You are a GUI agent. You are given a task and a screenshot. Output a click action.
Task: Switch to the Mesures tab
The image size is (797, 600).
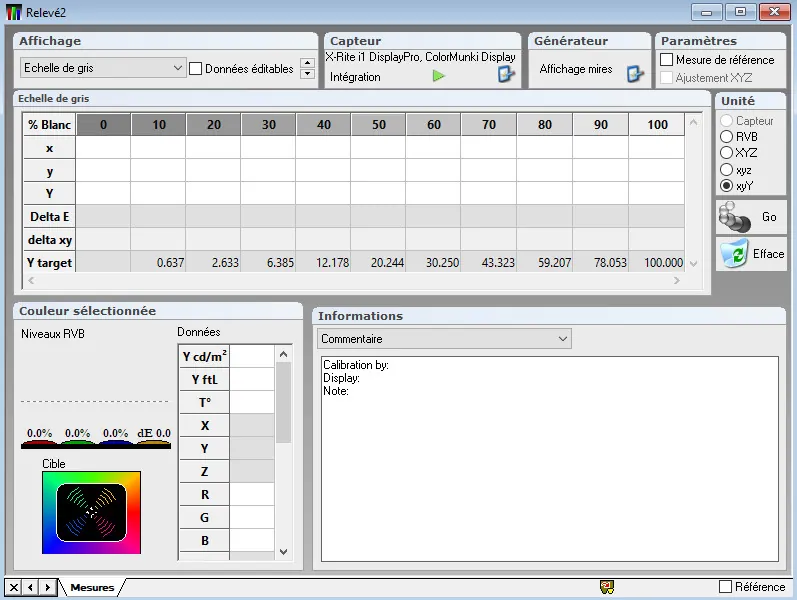(x=92, y=587)
